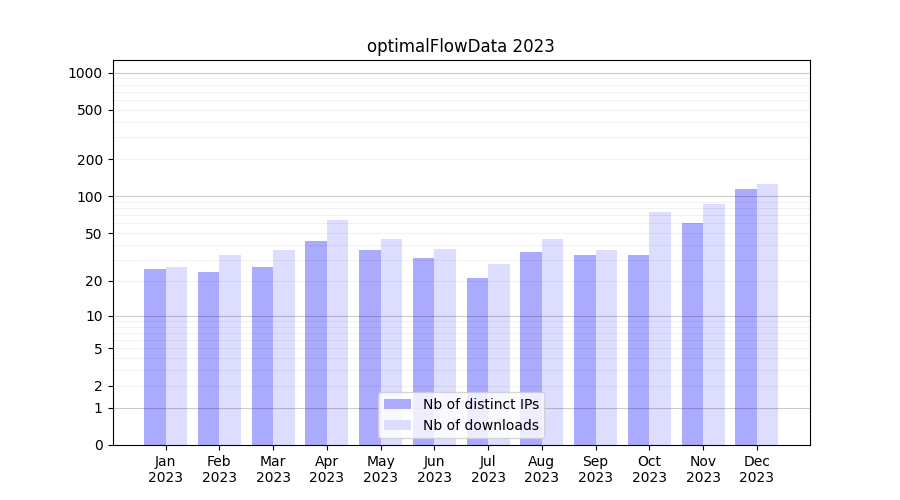Click the "Jan 2023" x-axis label
The height and width of the screenshot is (500, 900).
166,469
